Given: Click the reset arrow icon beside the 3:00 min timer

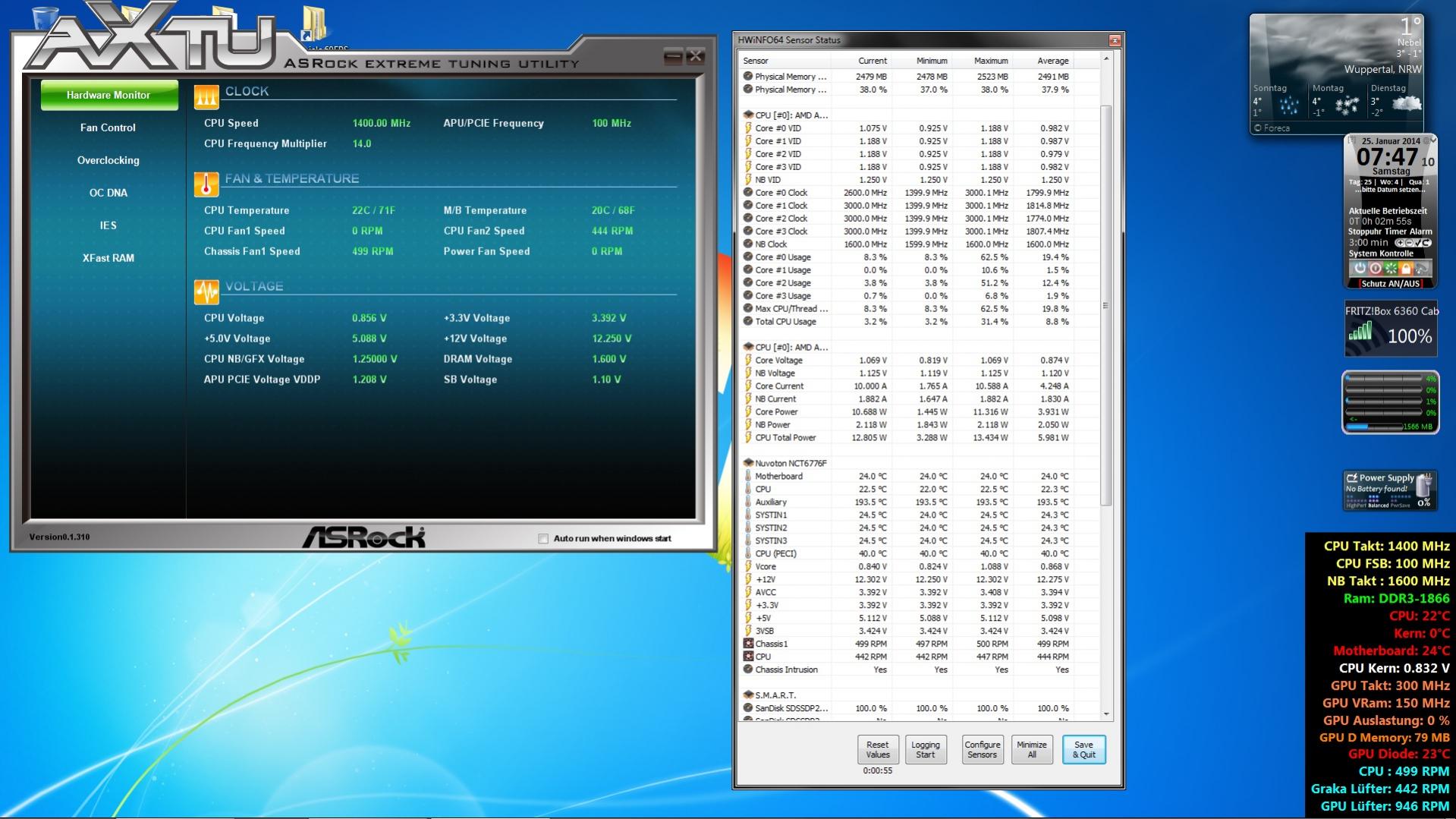Looking at the screenshot, I should coord(1426,243).
